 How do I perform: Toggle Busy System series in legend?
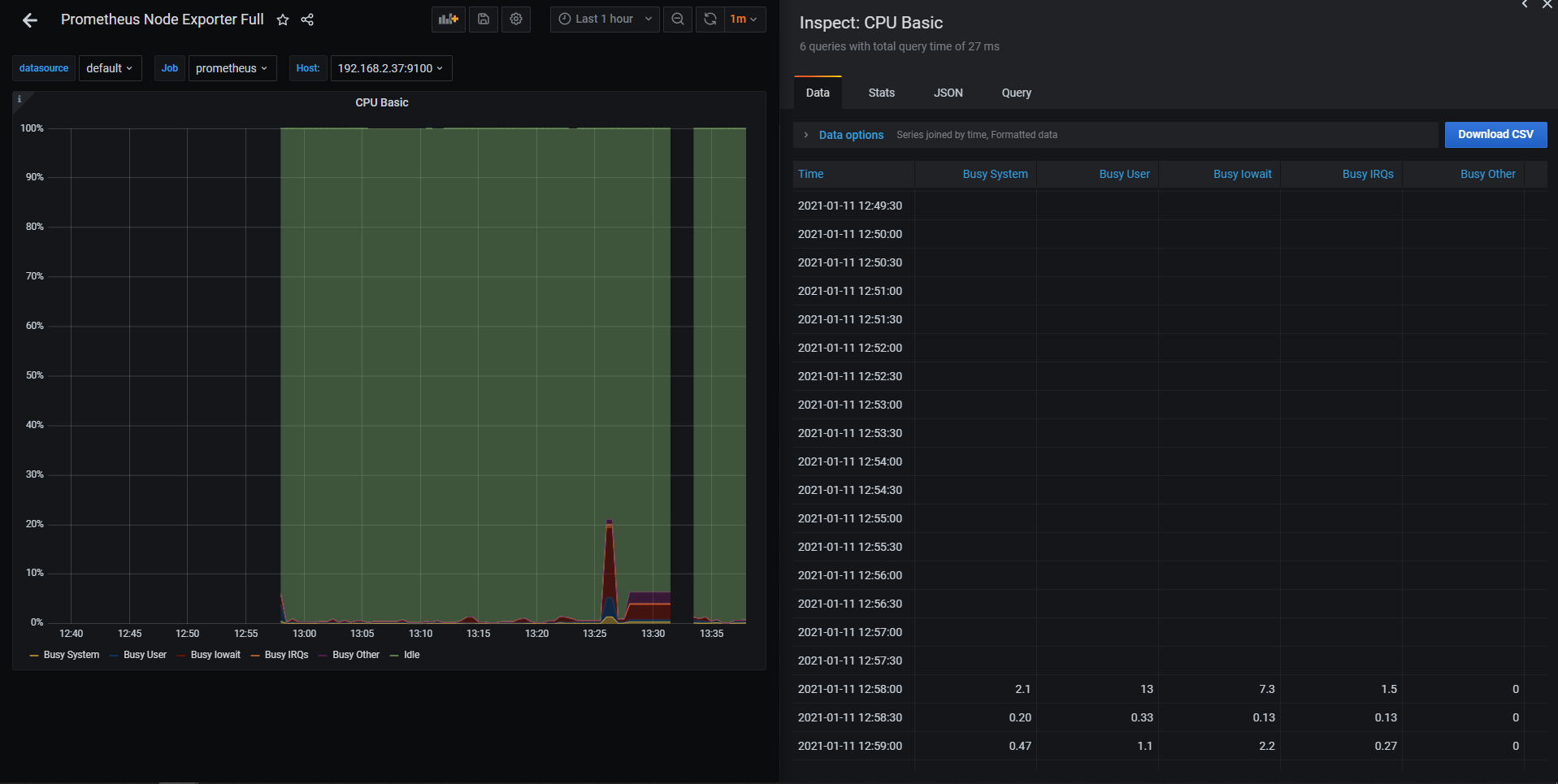pyautogui.click(x=72, y=655)
